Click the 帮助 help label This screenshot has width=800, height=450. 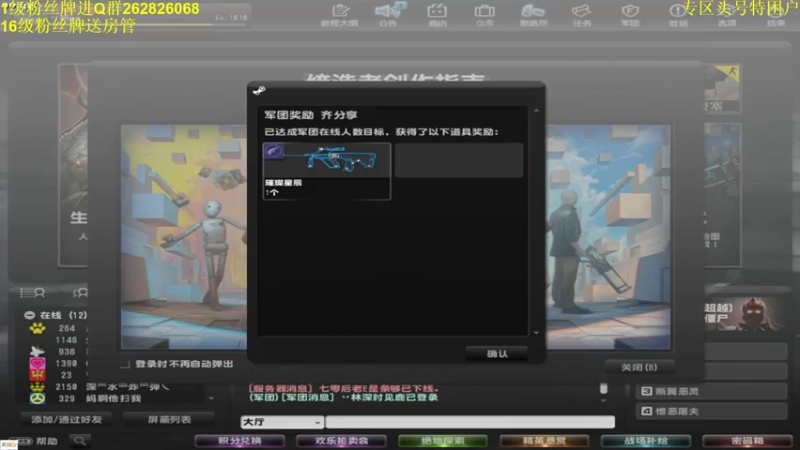pyautogui.click(x=46, y=441)
